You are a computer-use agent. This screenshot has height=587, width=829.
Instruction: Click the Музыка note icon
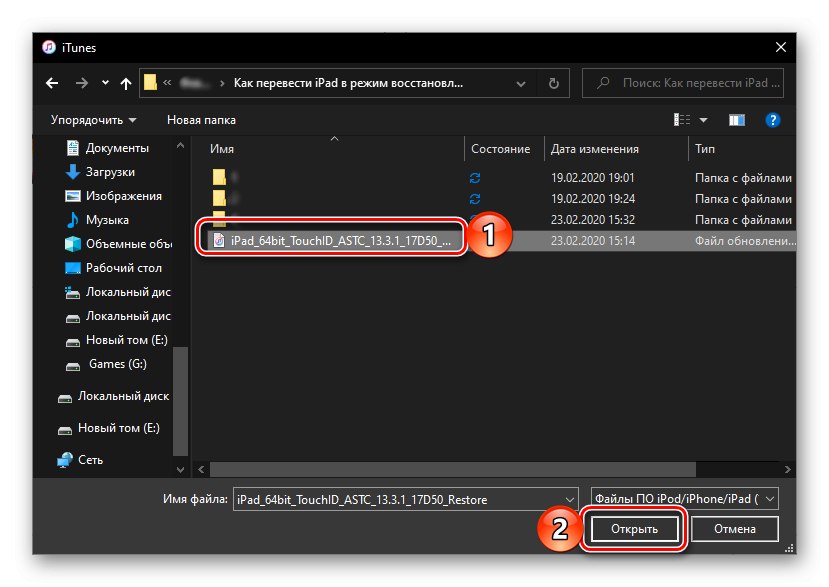click(x=72, y=220)
